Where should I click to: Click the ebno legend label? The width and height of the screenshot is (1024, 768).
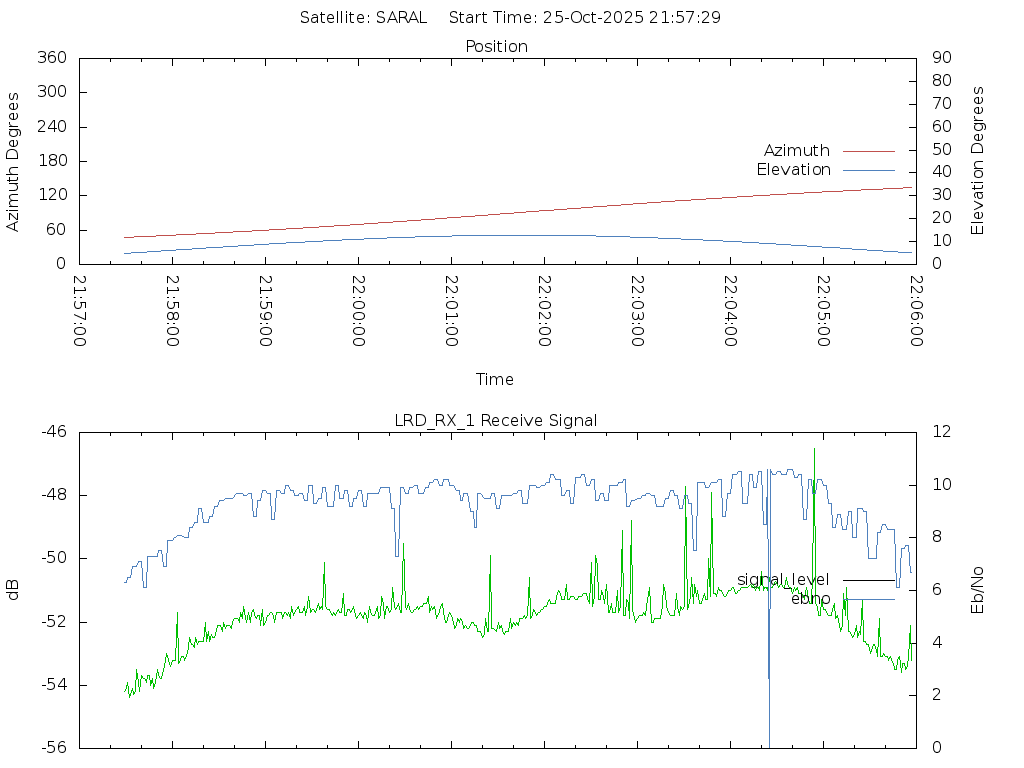[x=810, y=598]
